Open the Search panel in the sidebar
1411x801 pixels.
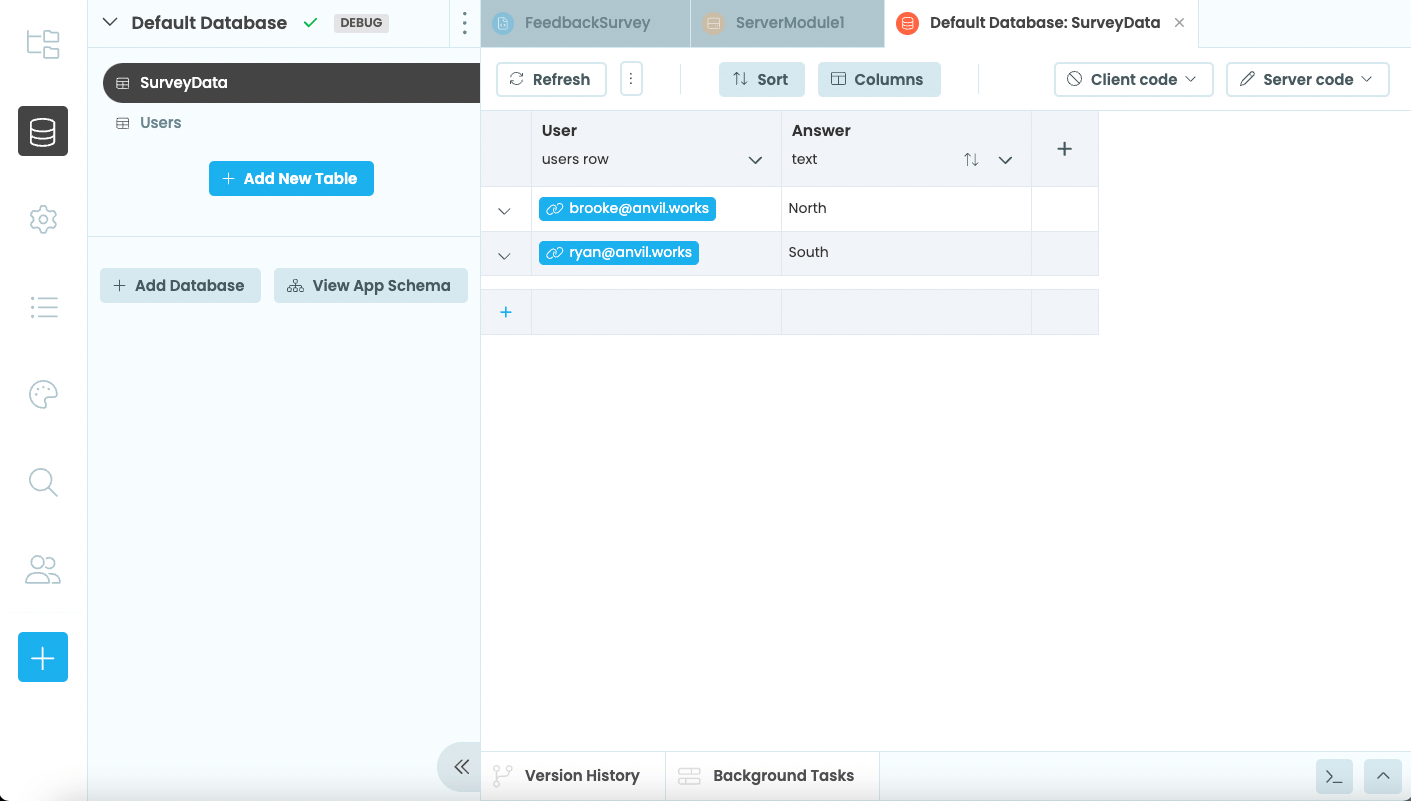coord(42,482)
